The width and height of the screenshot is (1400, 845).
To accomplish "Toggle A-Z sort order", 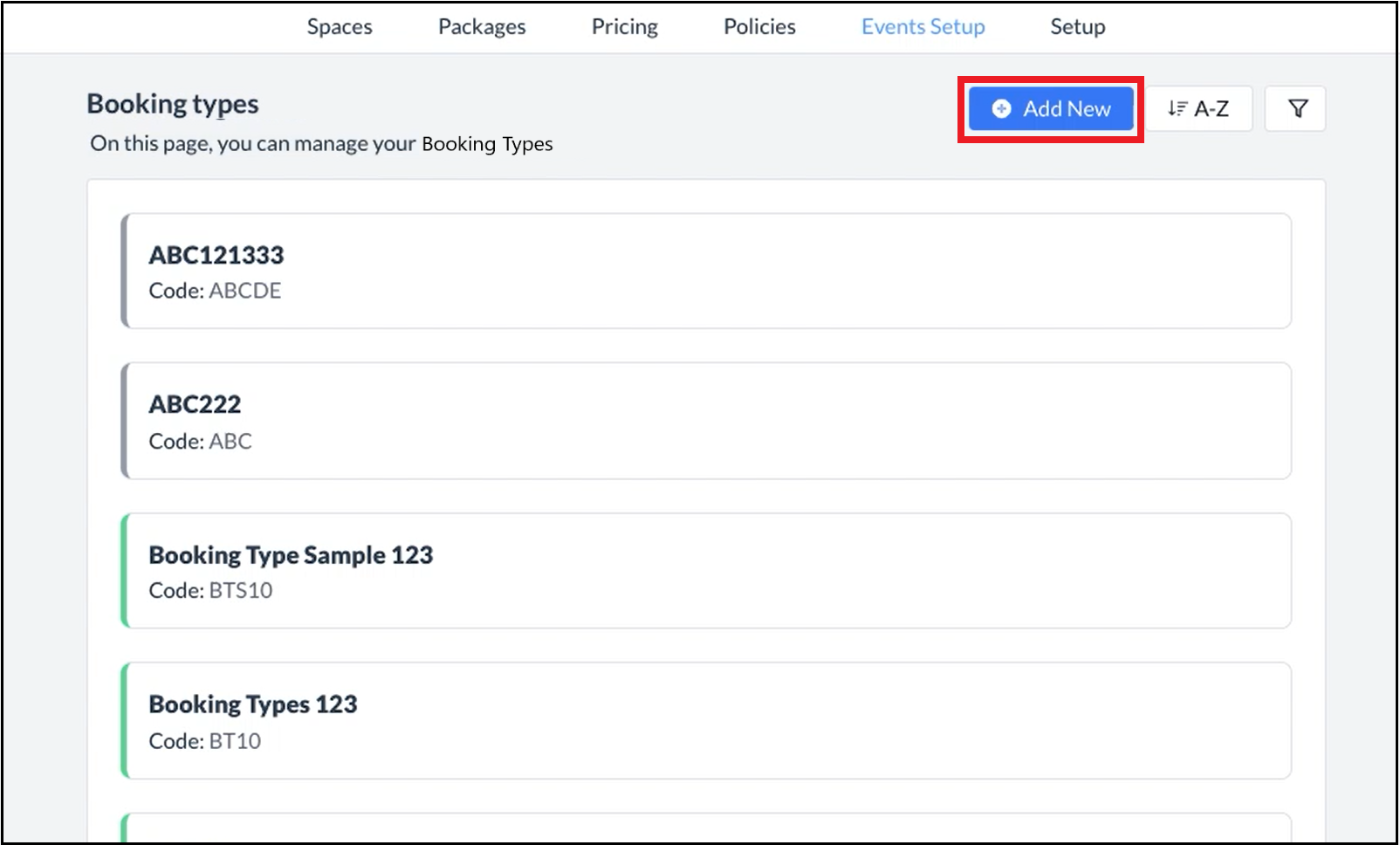I will 1199,108.
